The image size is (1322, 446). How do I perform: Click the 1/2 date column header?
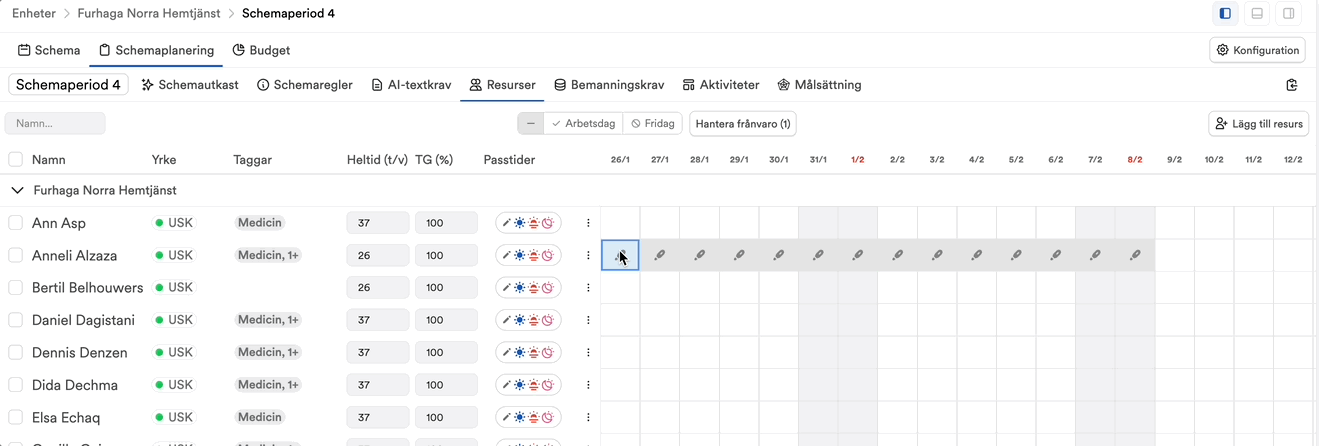[x=858, y=160]
